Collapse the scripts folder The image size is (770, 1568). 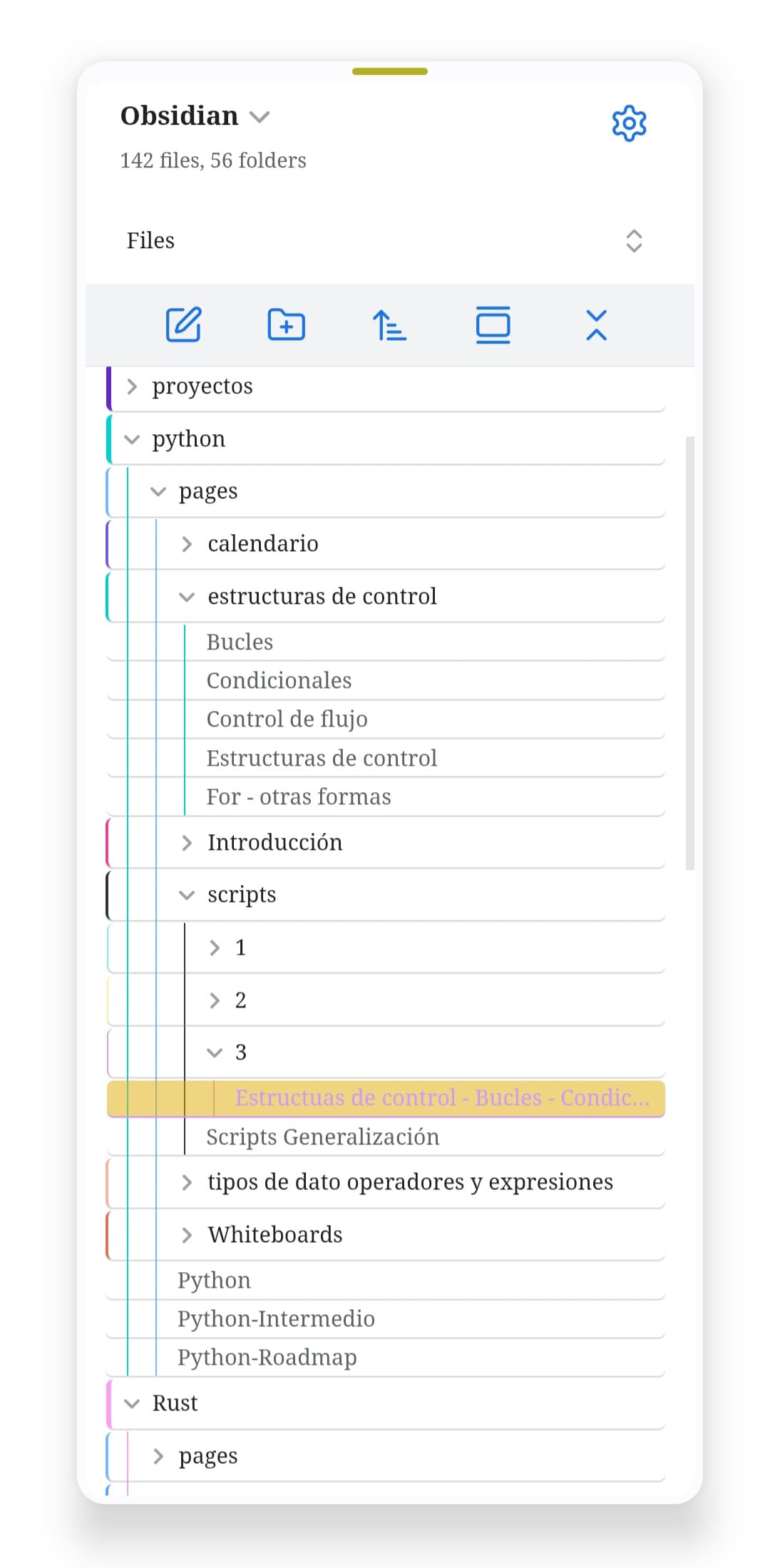tap(187, 894)
